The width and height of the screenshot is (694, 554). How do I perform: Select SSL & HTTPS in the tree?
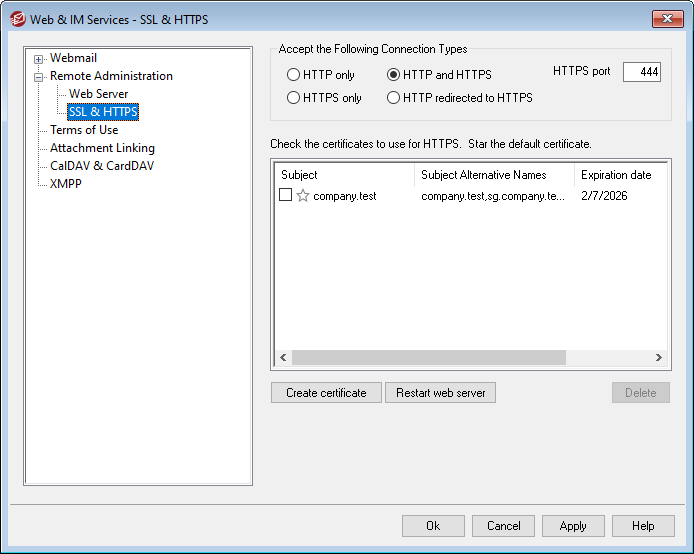pos(103,112)
